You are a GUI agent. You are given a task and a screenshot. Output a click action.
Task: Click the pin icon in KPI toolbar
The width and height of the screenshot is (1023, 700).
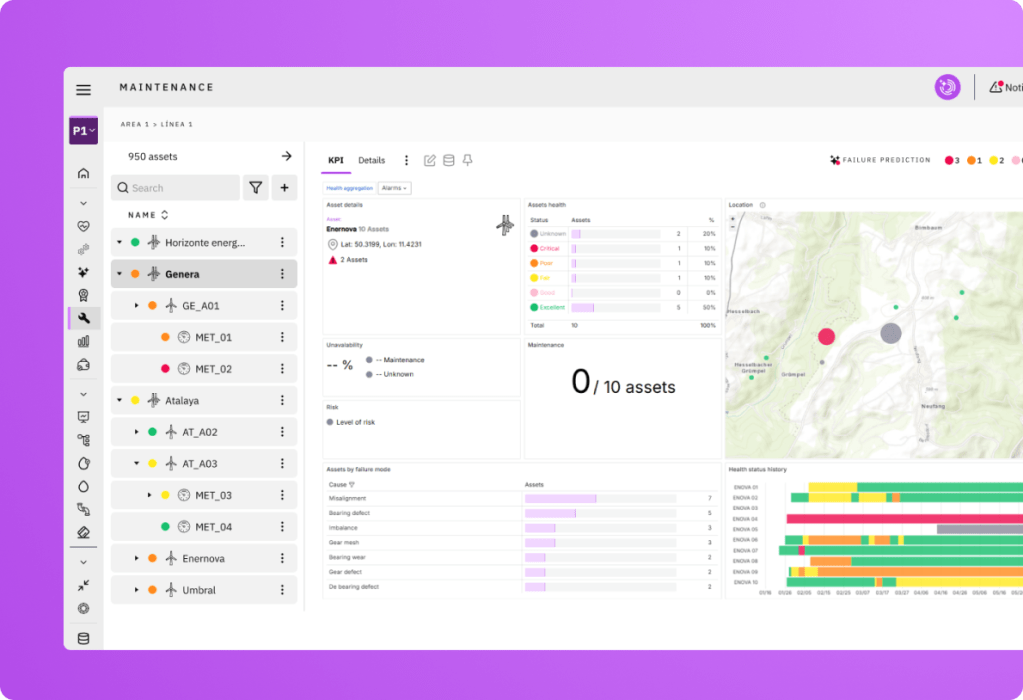pyautogui.click(x=467, y=160)
